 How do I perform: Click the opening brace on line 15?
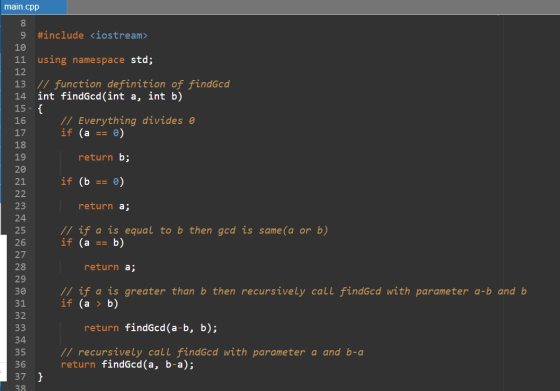tap(40, 109)
